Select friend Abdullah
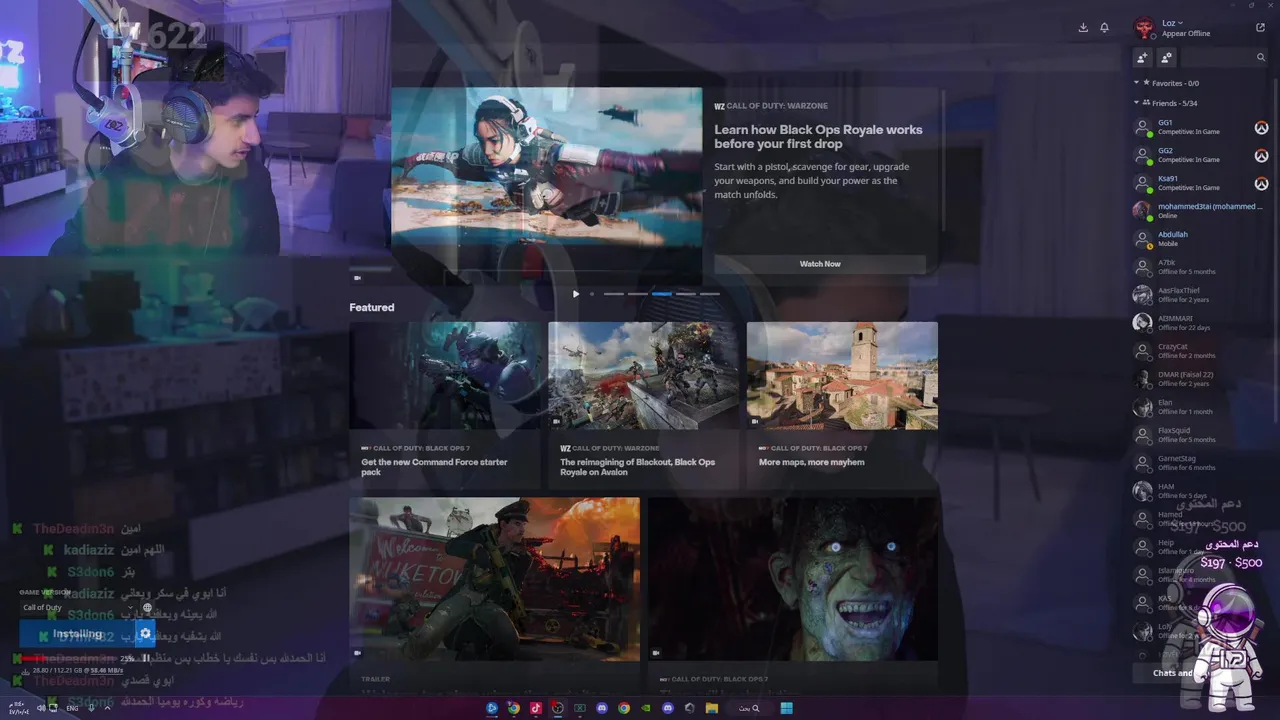The width and height of the screenshot is (1280, 720). point(1200,239)
